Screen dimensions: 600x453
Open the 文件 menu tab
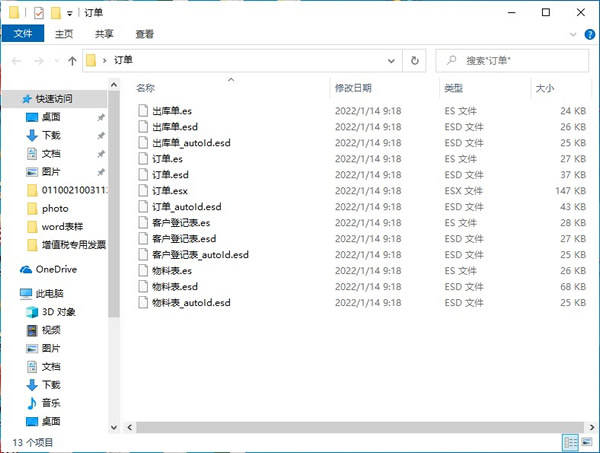click(22, 34)
